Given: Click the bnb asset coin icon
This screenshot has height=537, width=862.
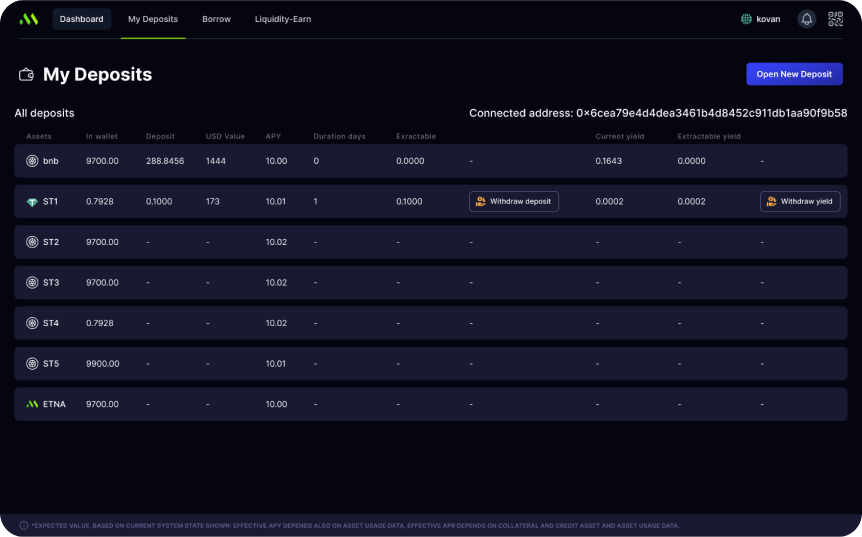Looking at the screenshot, I should [x=32, y=161].
